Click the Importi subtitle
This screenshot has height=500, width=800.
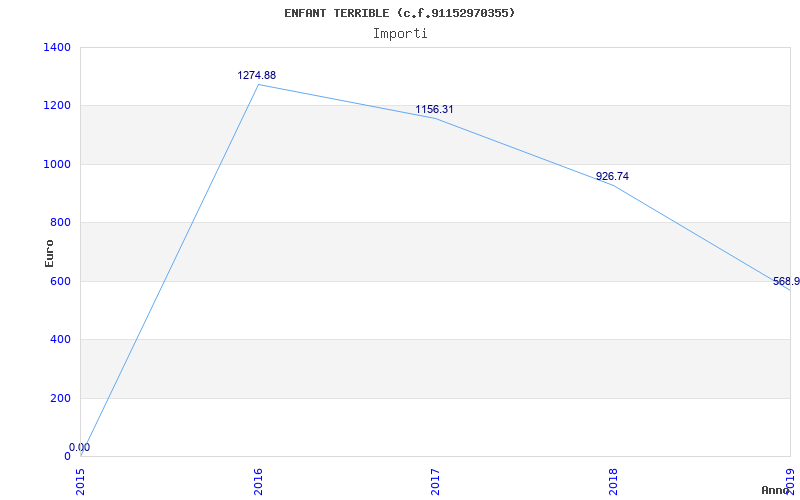pos(400,33)
